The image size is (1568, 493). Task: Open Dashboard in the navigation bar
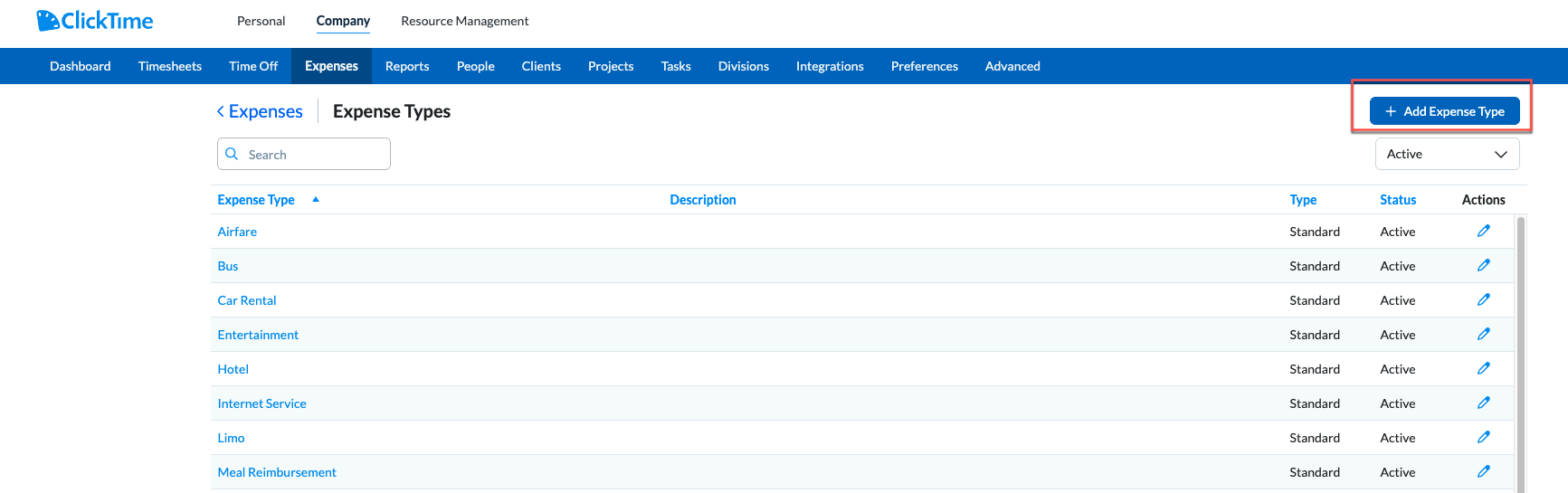pyautogui.click(x=81, y=66)
